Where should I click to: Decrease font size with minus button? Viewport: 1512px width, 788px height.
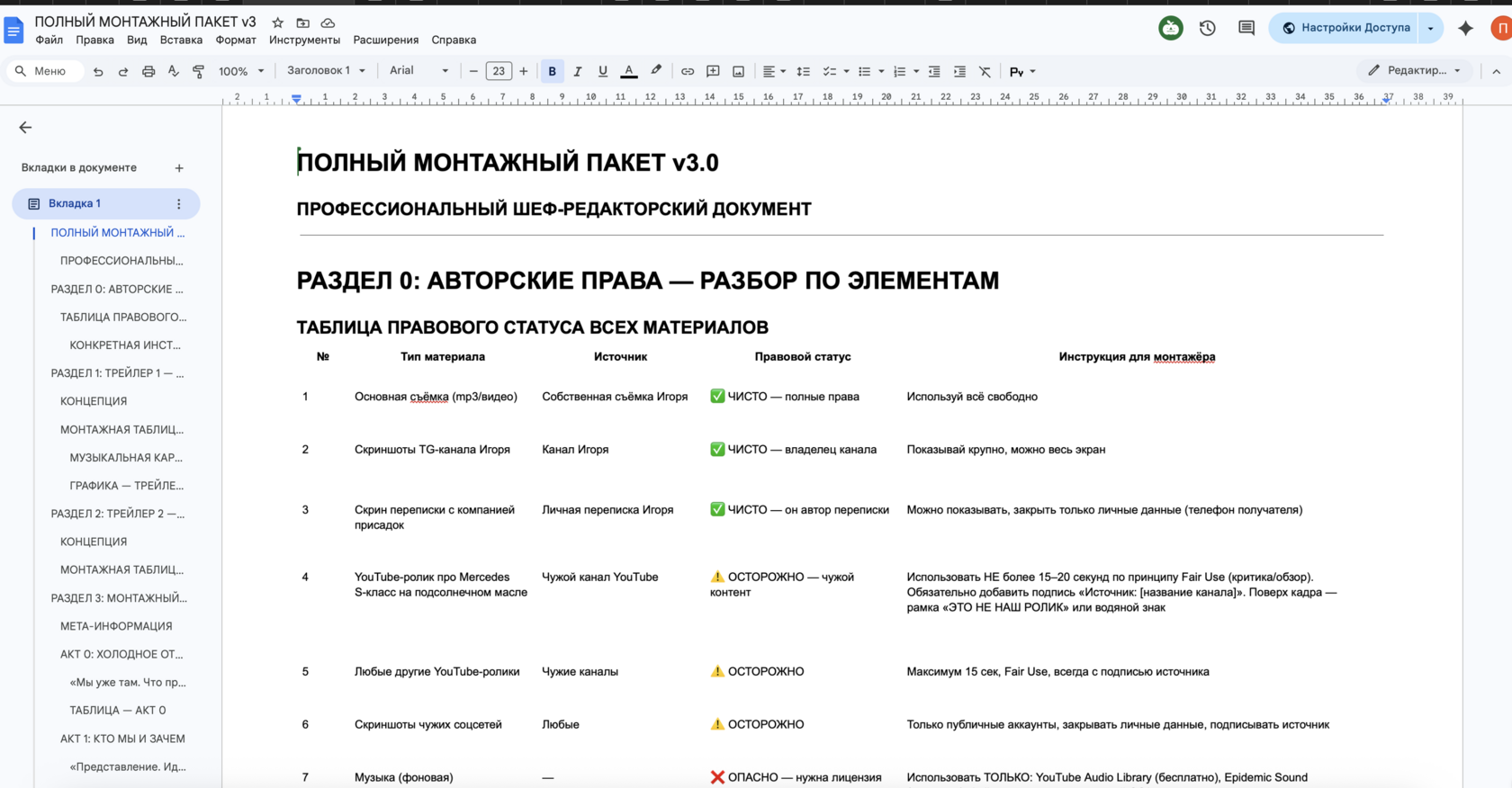[x=473, y=71]
